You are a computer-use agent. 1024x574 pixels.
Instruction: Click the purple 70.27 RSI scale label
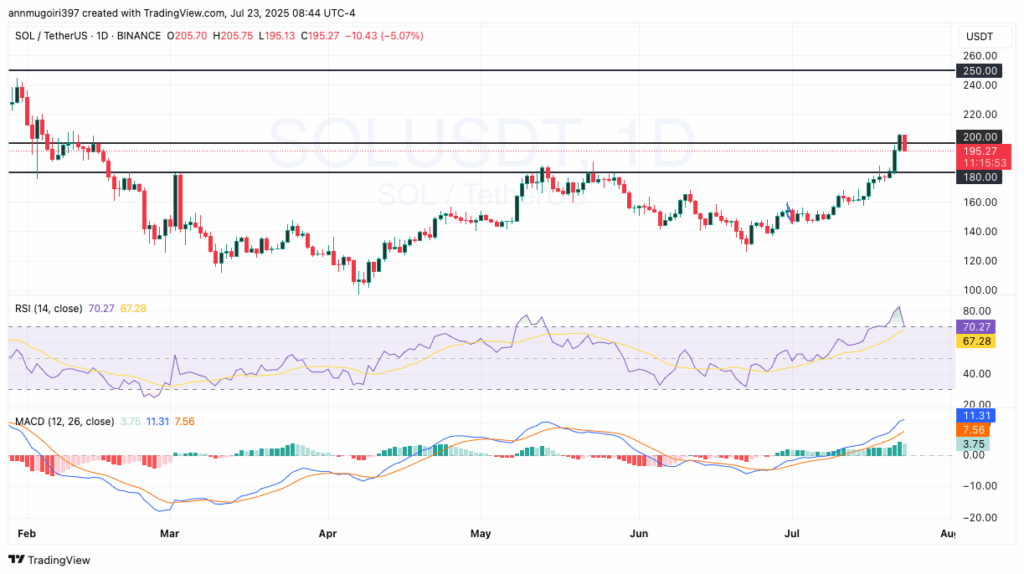(x=976, y=327)
